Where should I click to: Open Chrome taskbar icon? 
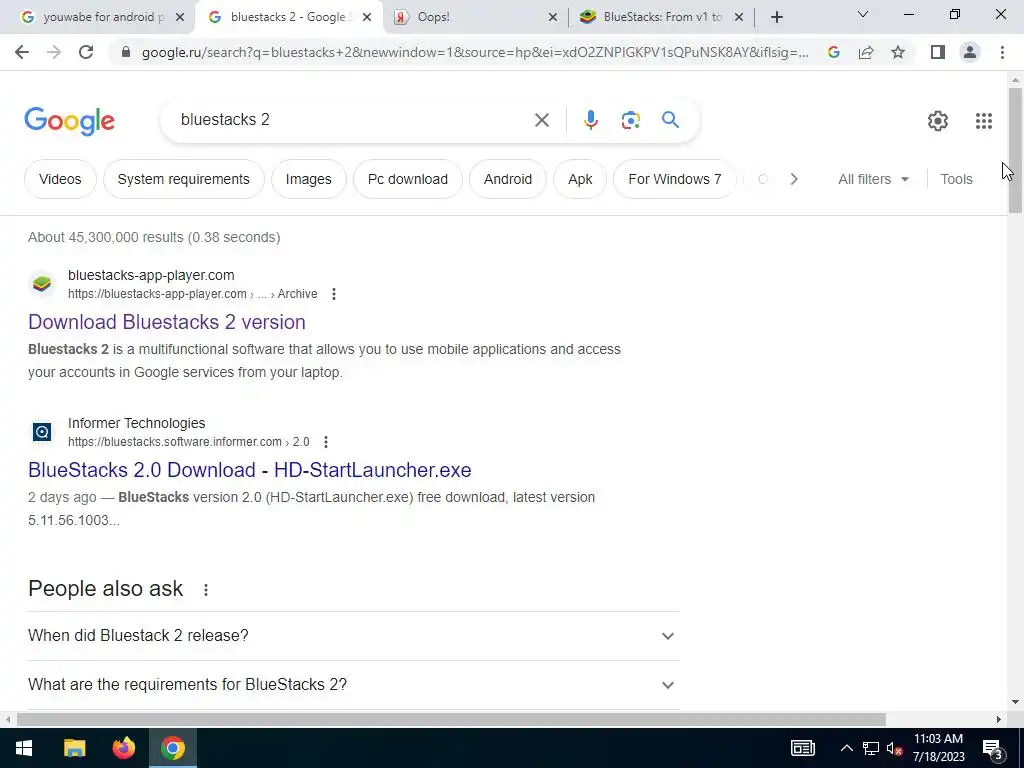[x=172, y=748]
